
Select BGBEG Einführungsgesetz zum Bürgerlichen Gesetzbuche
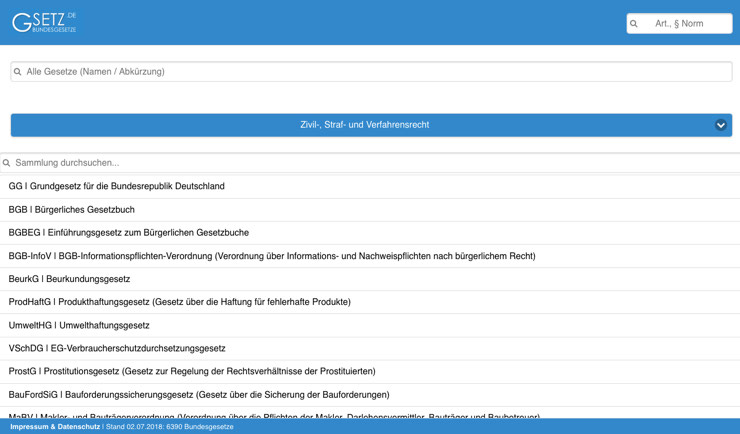point(129,233)
